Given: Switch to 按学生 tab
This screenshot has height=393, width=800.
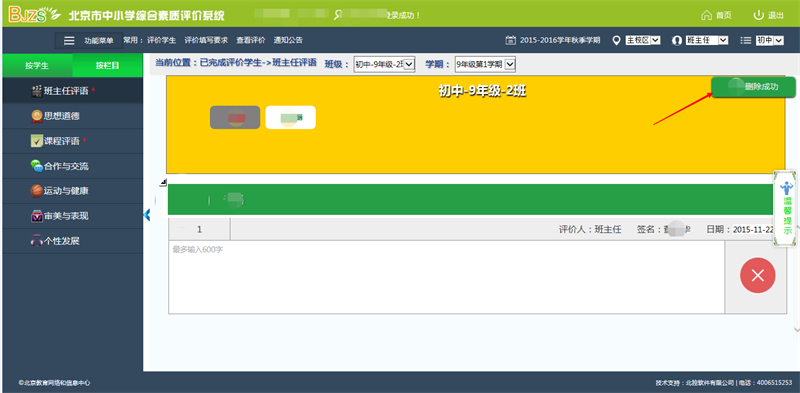Looking at the screenshot, I should click(x=37, y=65).
